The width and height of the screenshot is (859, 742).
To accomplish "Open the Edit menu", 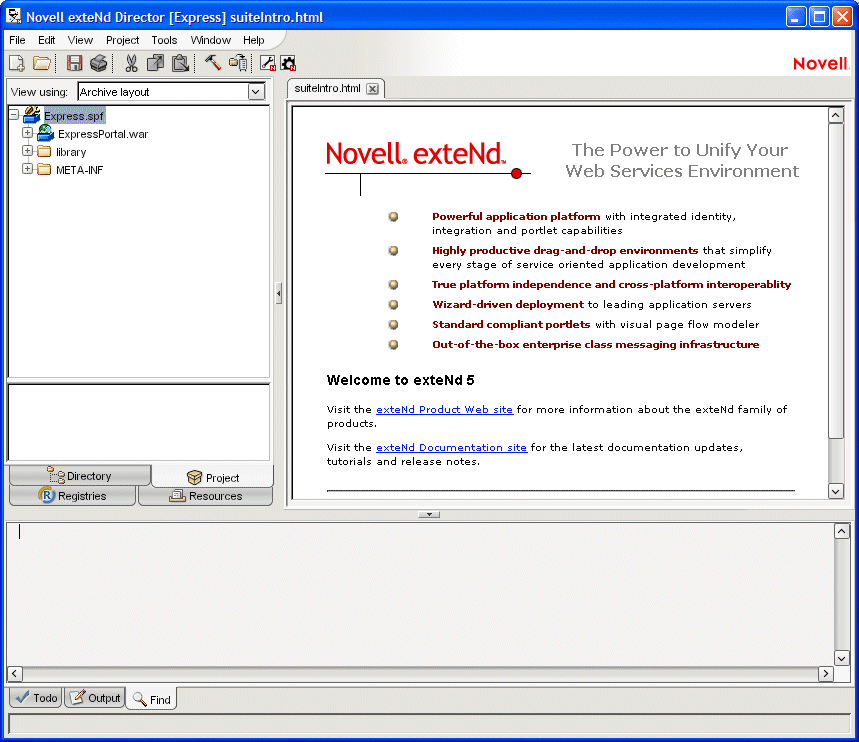I will tap(47, 40).
